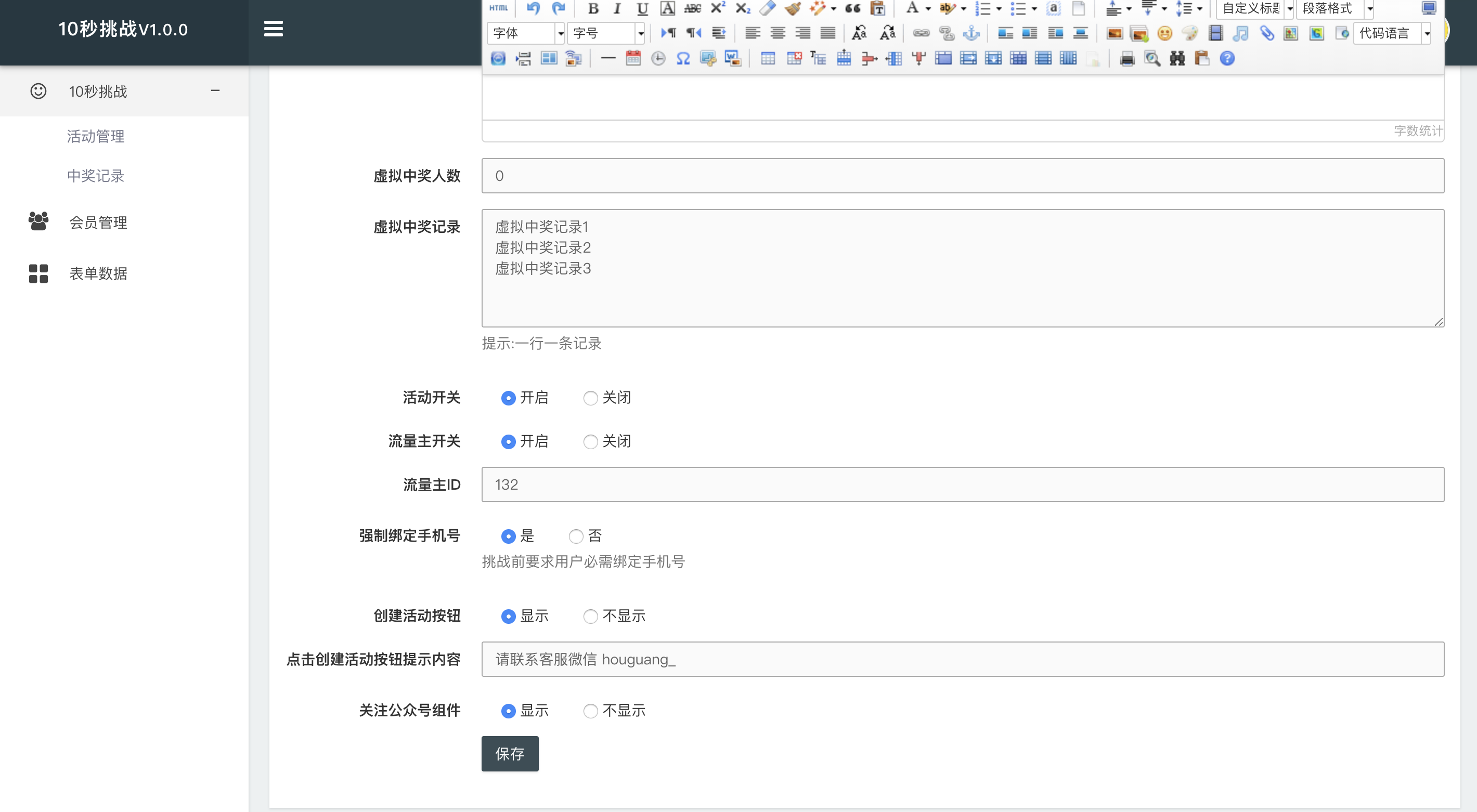Insert music with the note icon
Image resolution: width=1477 pixels, height=812 pixels.
(1240, 33)
